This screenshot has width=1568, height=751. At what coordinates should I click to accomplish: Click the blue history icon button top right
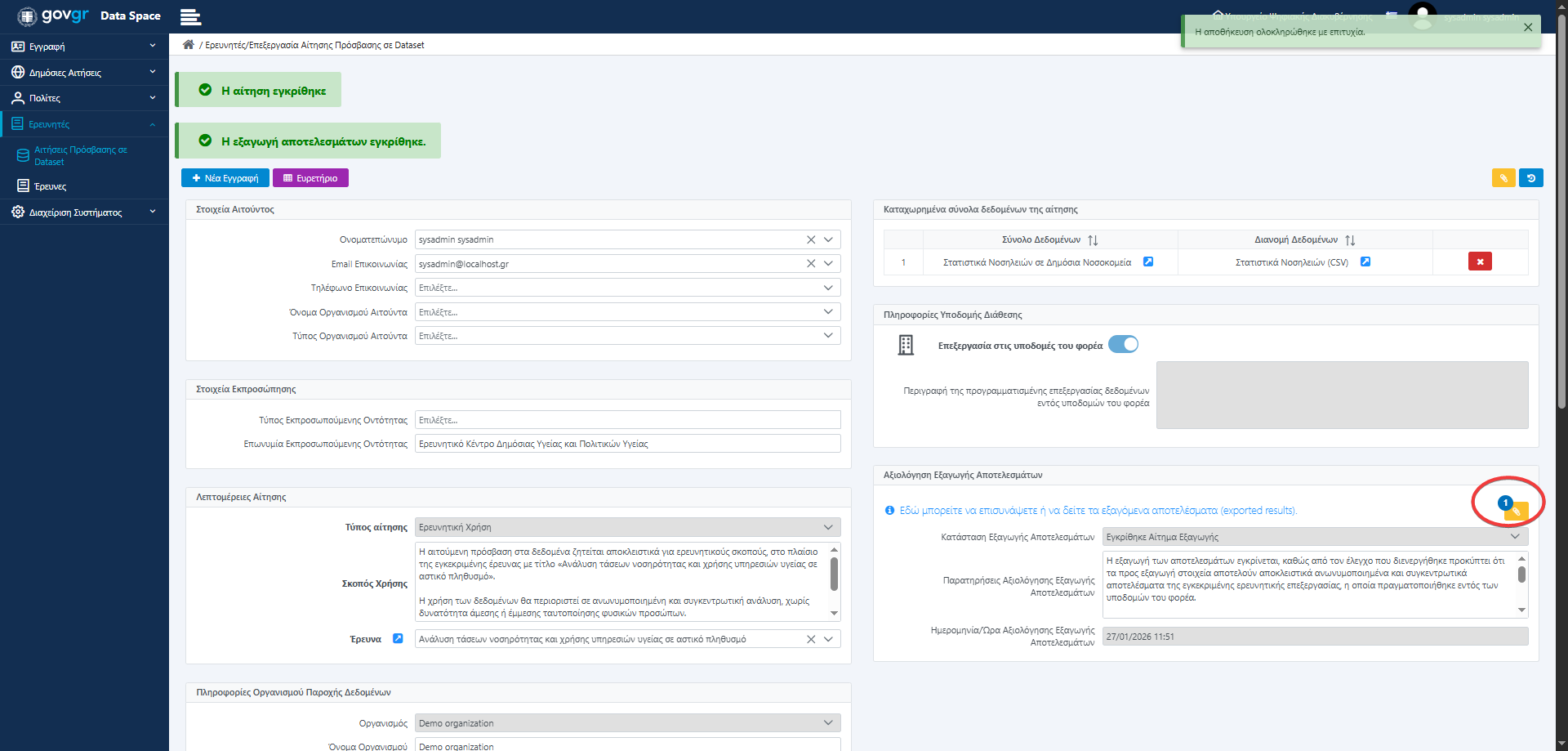click(x=1531, y=178)
